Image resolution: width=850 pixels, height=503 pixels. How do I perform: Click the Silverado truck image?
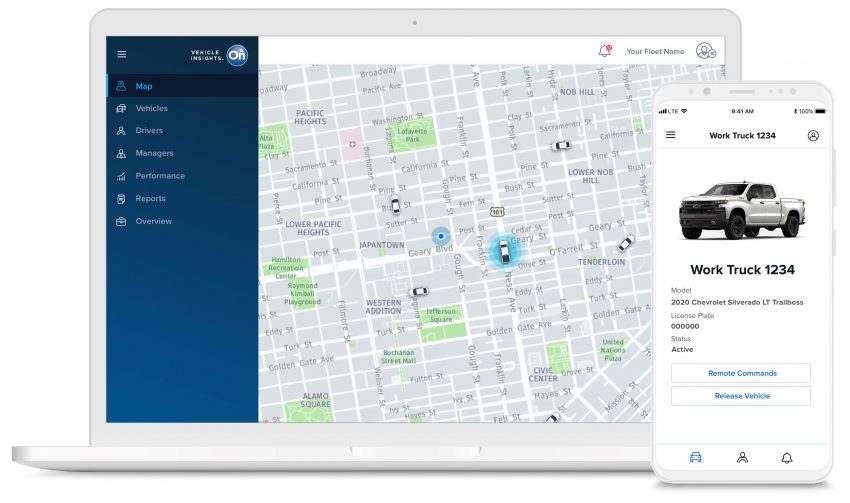[742, 210]
